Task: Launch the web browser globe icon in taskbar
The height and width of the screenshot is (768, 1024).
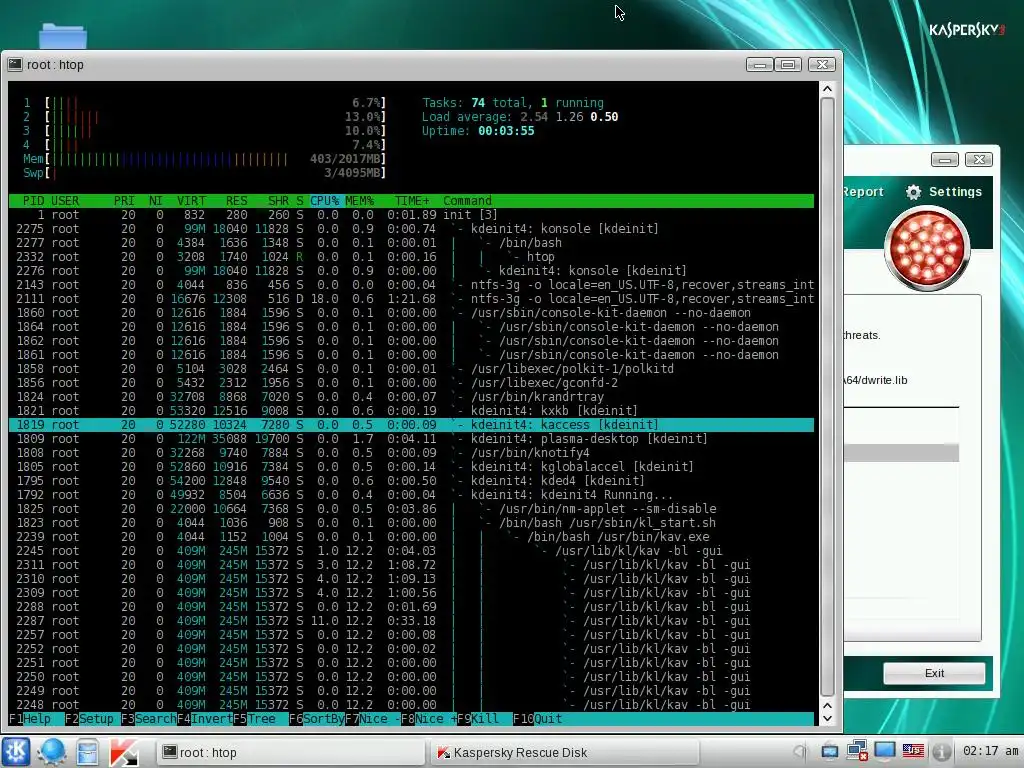Action: click(x=52, y=752)
